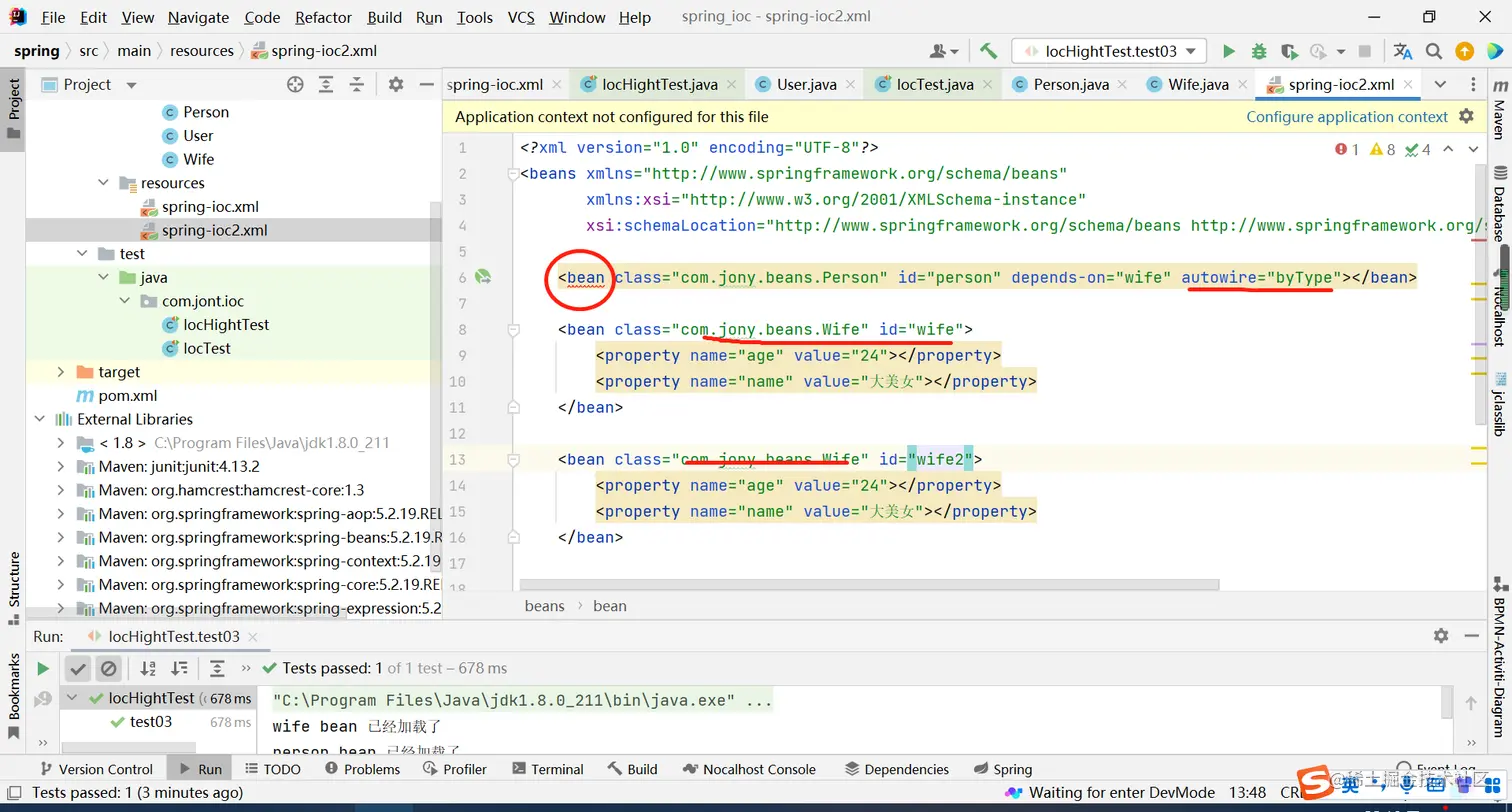The height and width of the screenshot is (812, 1512).
Task: Collapse External Libraries node
Action: pos(40,419)
